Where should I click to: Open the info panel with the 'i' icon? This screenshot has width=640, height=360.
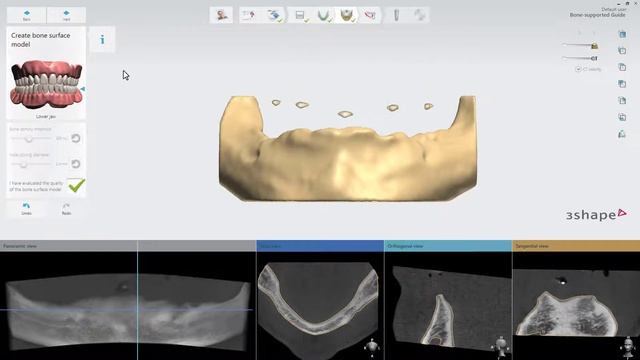(102, 40)
